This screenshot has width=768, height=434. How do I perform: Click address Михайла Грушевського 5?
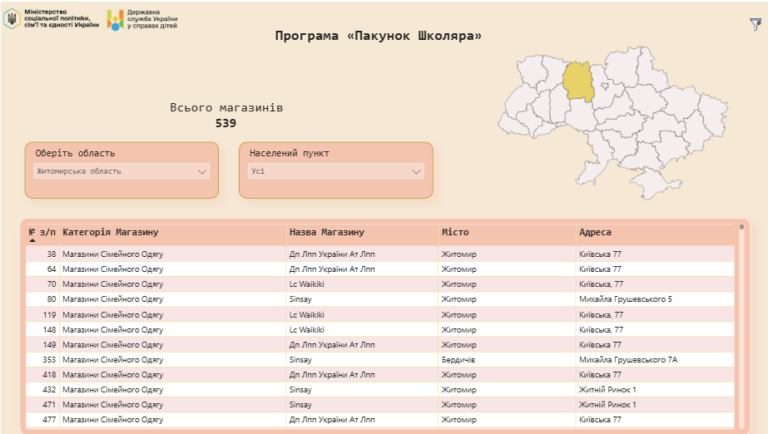point(625,299)
